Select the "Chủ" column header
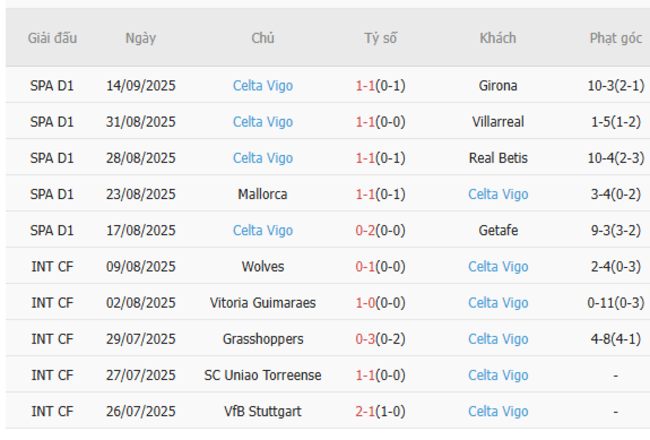 [x=263, y=38]
